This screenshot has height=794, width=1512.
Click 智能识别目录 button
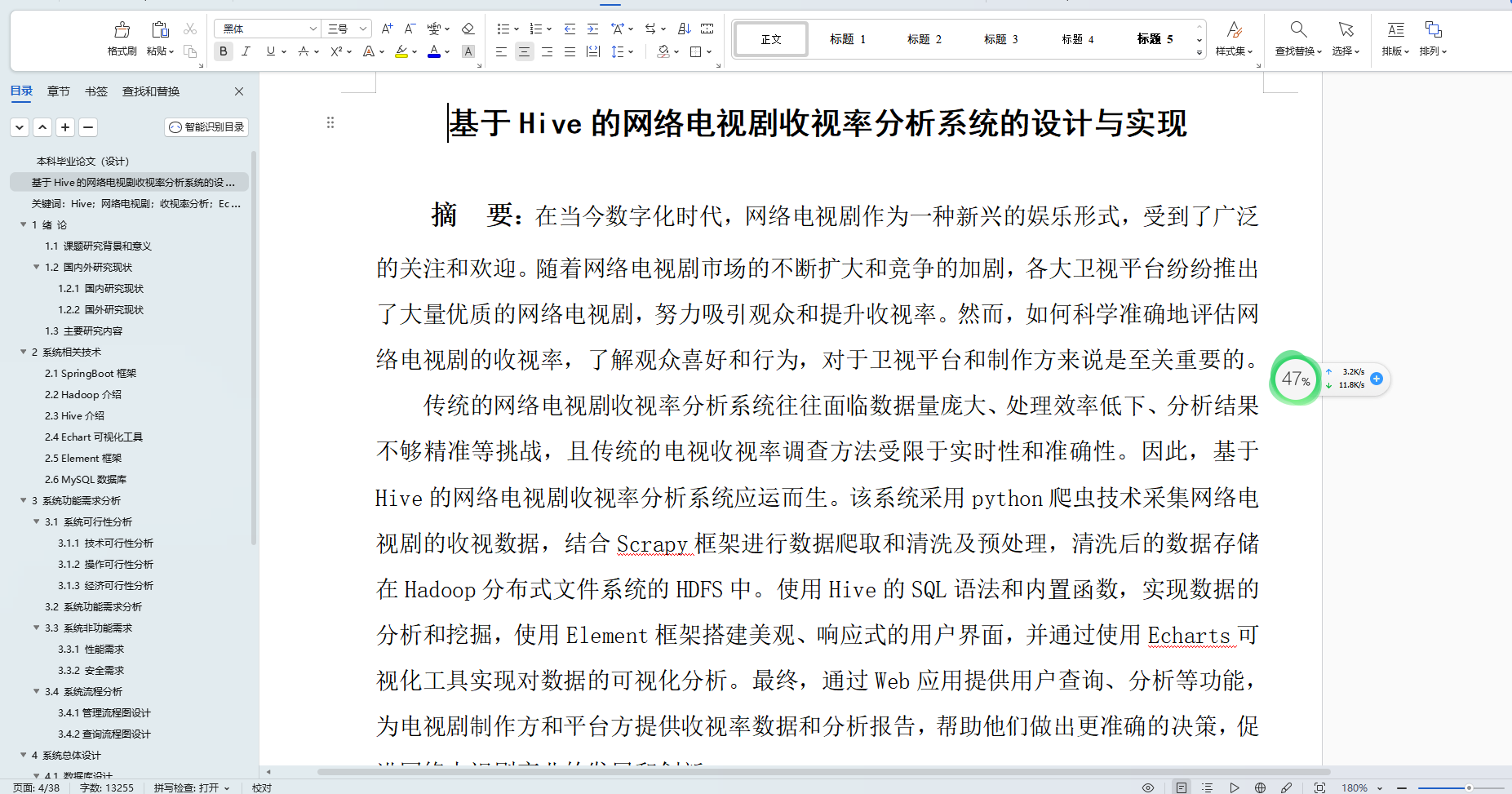click(206, 127)
